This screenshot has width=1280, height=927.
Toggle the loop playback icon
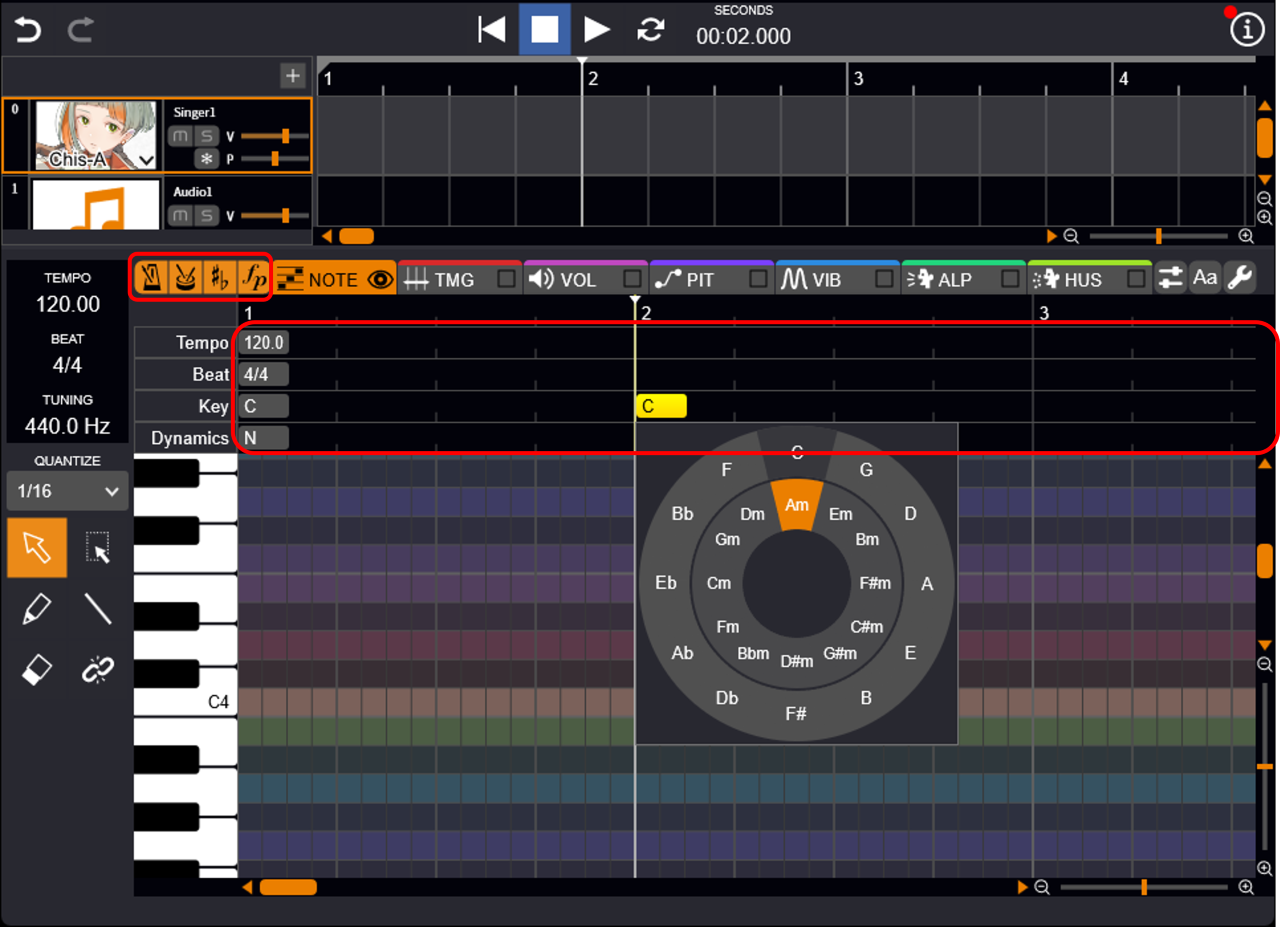pos(651,30)
